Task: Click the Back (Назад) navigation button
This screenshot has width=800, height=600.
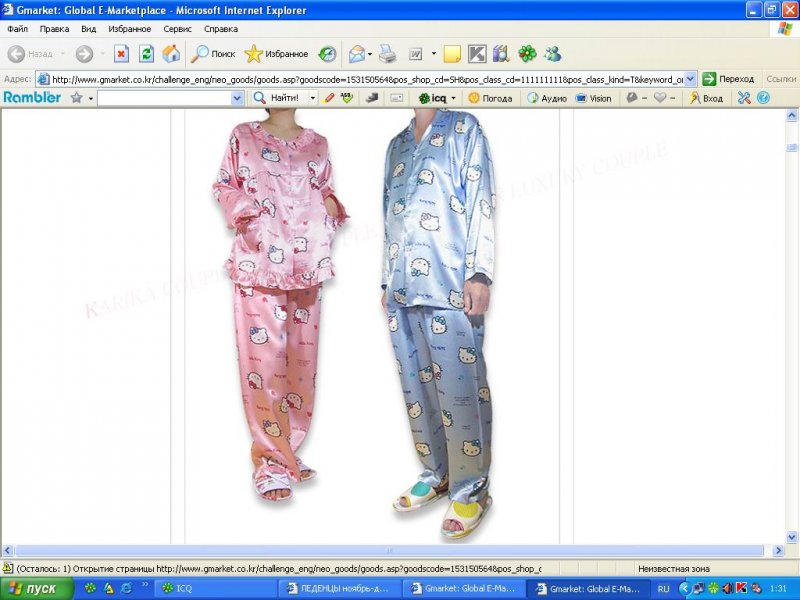Action: coord(31,54)
